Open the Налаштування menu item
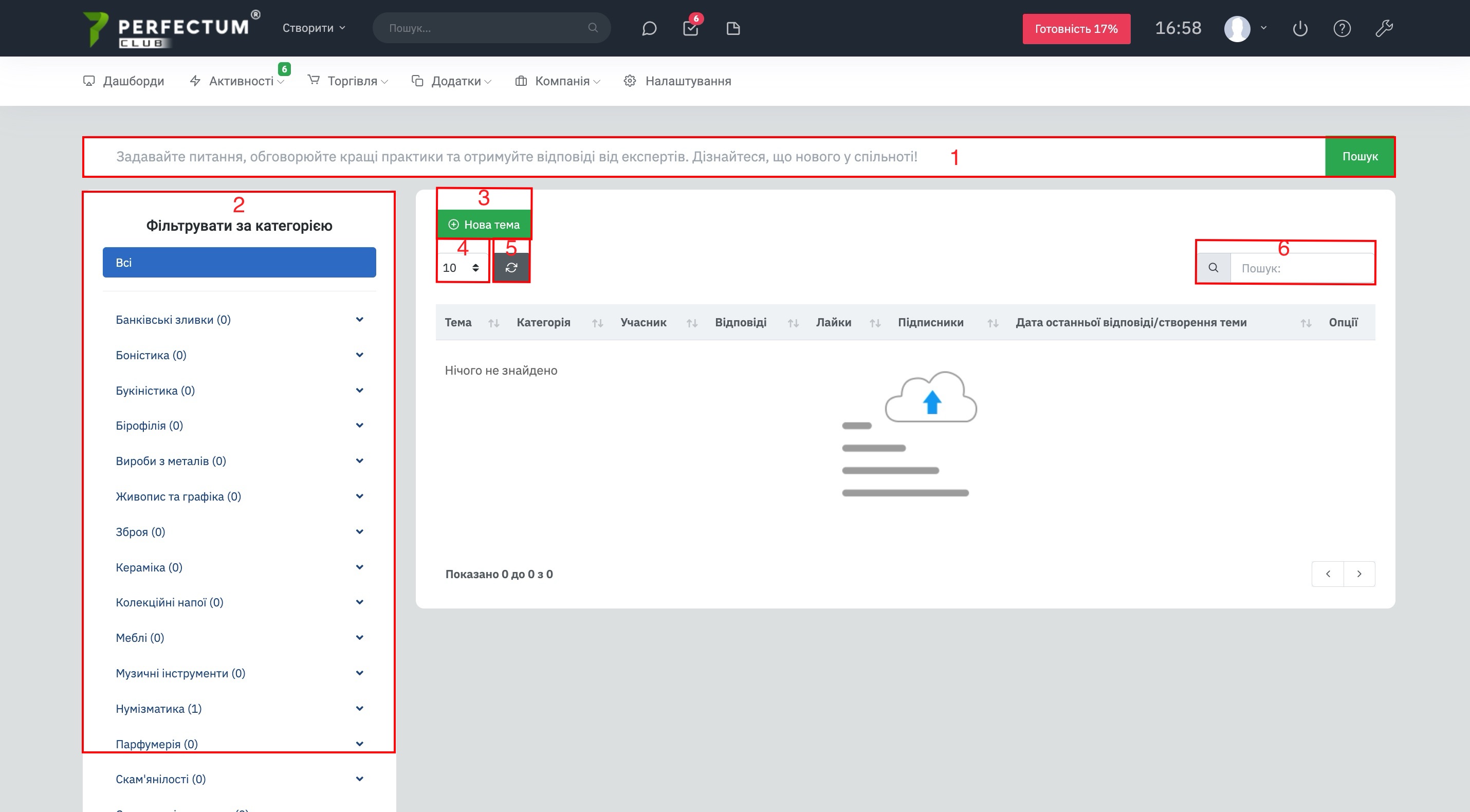This screenshot has height=812, width=1470. [x=688, y=81]
